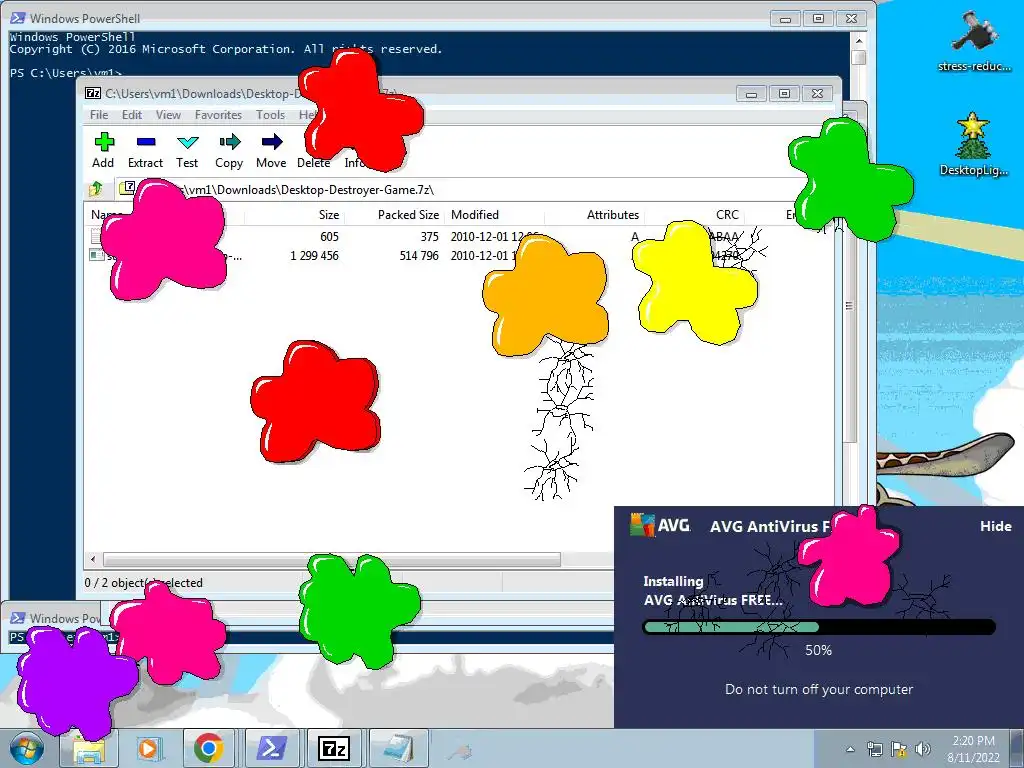Image resolution: width=1024 pixels, height=768 pixels.
Task: Sort by Packed Size column header
Action: click(394, 215)
